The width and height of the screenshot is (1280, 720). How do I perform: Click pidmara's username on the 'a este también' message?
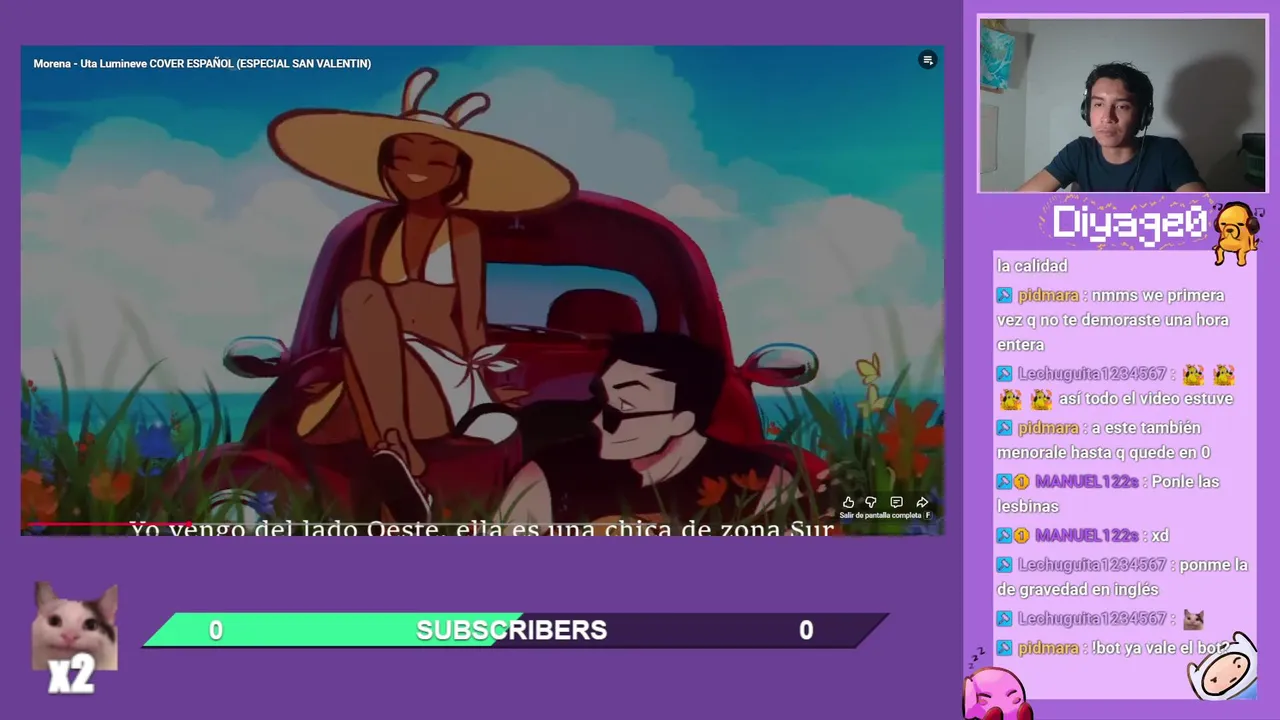(x=1048, y=428)
